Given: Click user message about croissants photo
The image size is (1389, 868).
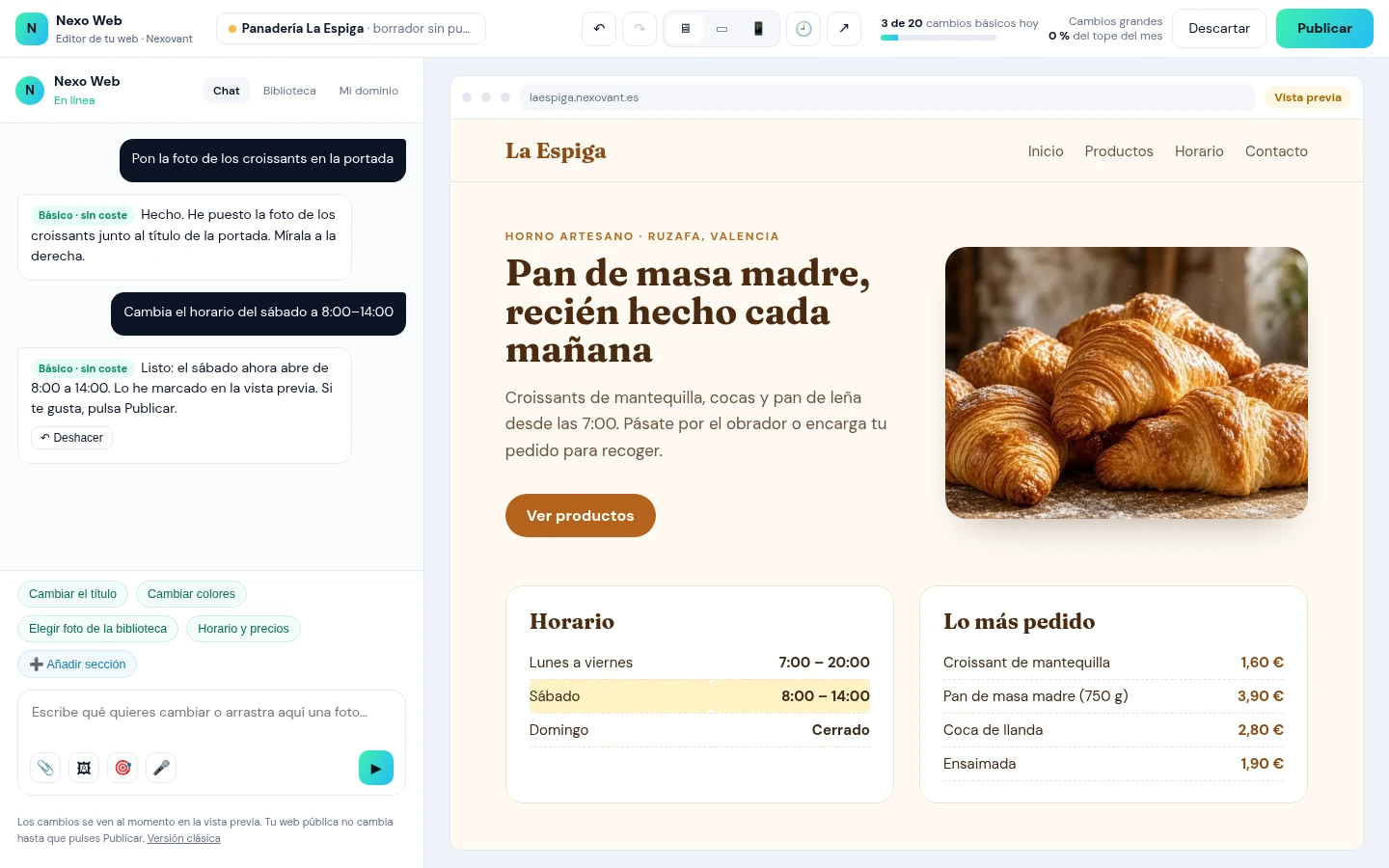Looking at the screenshot, I should 262,159.
